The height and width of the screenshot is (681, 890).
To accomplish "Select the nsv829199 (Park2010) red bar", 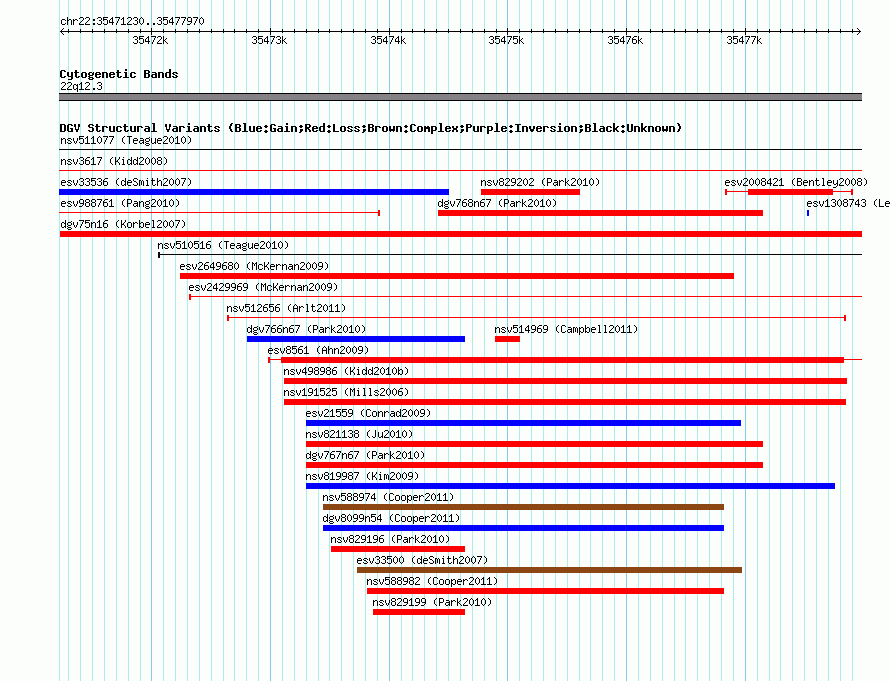I will click(x=419, y=612).
